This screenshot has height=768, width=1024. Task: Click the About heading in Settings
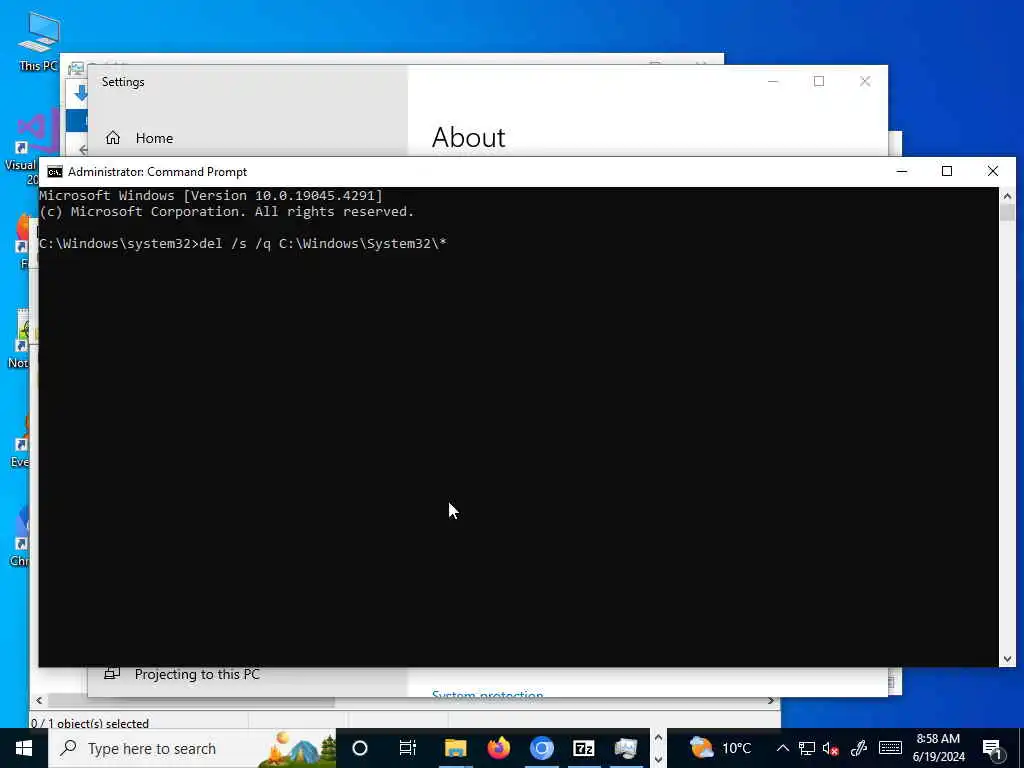468,137
